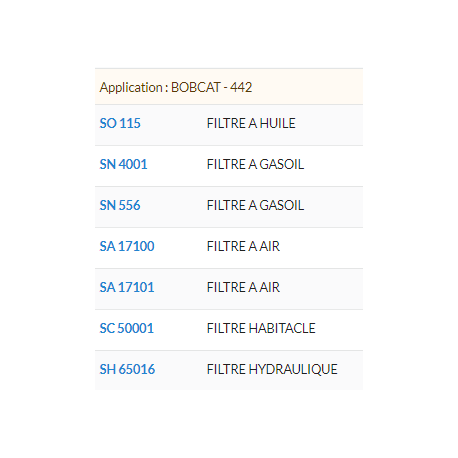
Task: Open the SO 115 part link
Action: 120,123
